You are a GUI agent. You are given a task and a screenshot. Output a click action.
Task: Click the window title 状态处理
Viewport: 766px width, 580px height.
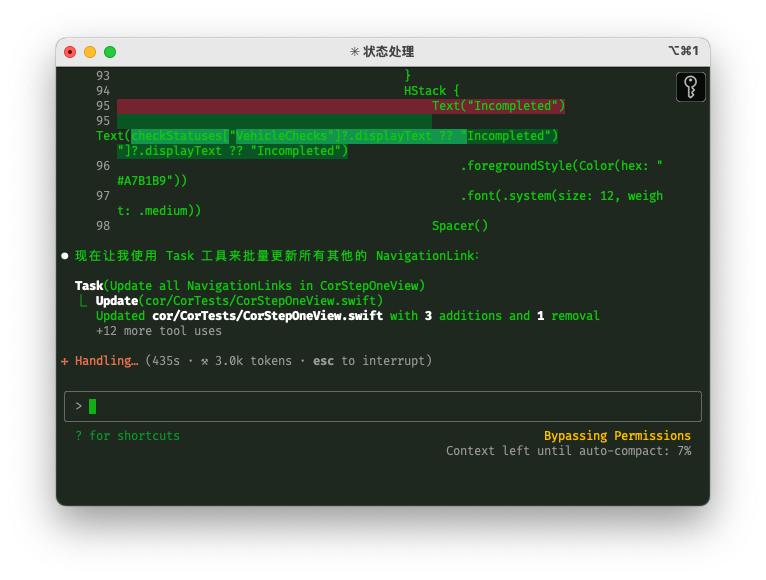388,51
